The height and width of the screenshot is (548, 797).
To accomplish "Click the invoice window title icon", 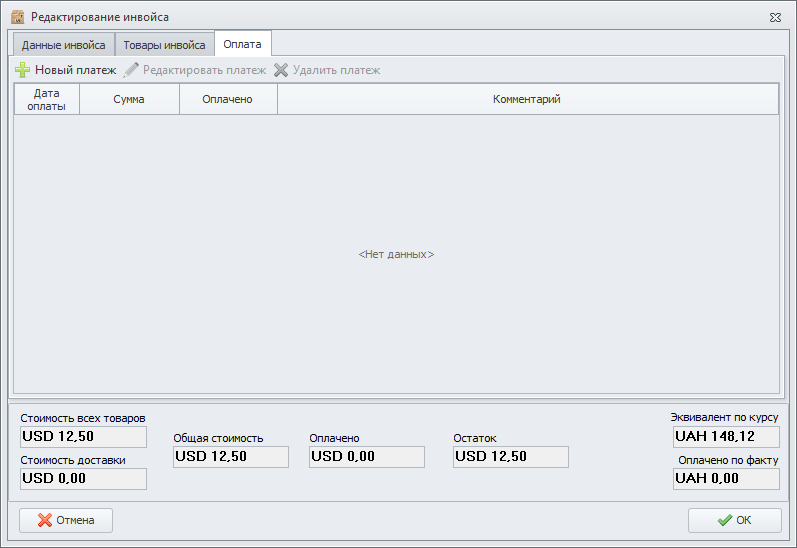I will [17, 17].
